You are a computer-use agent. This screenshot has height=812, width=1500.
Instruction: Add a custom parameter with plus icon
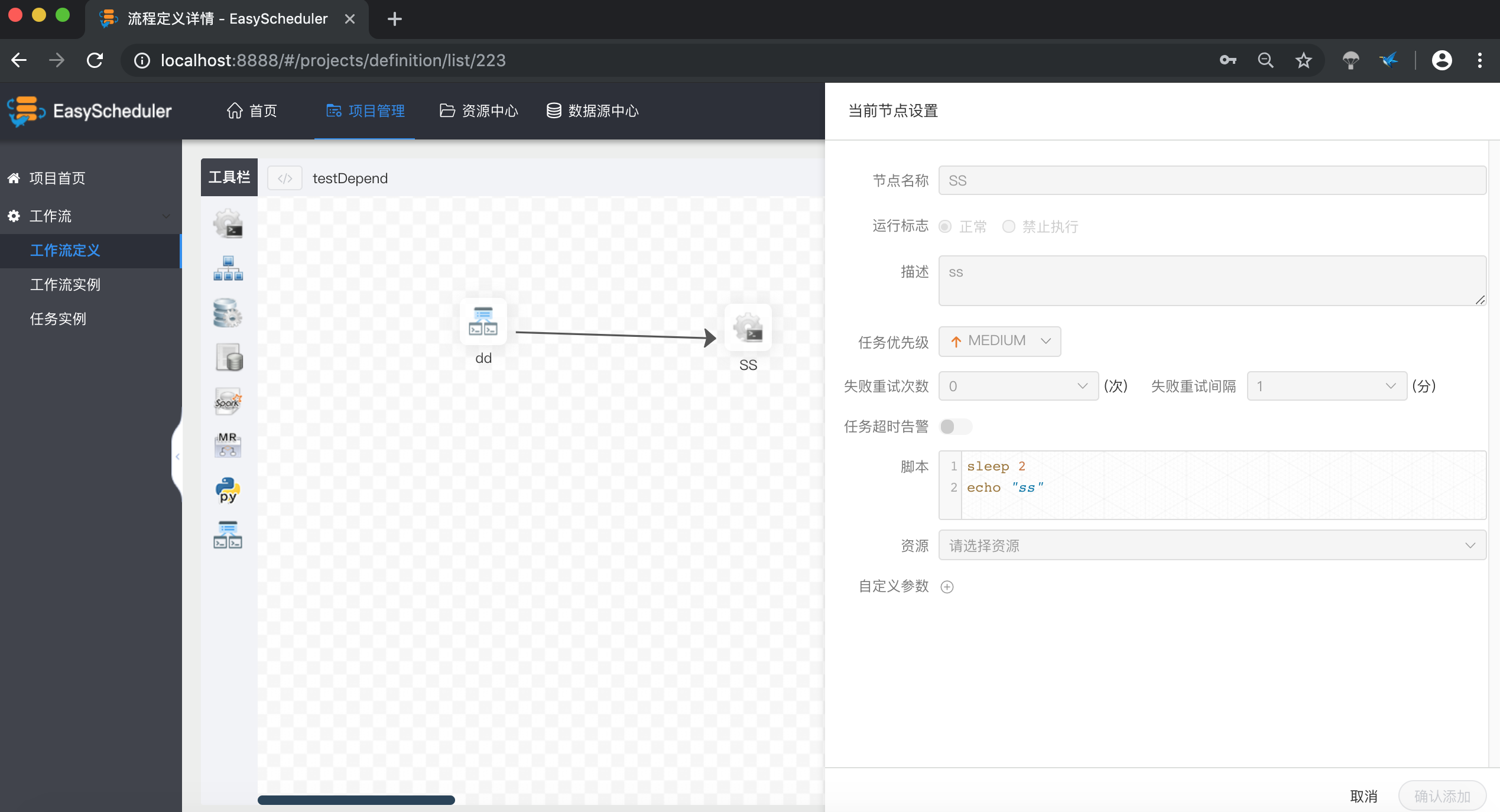pos(947,587)
